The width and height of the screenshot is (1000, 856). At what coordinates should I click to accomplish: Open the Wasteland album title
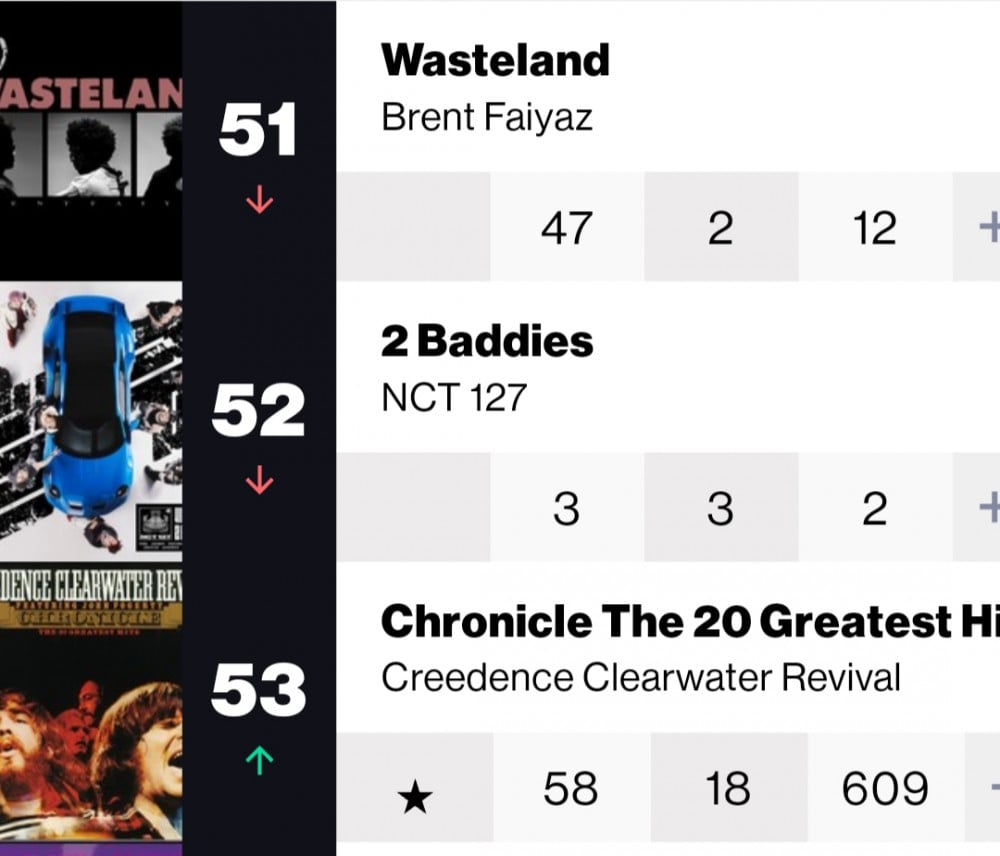tap(495, 60)
